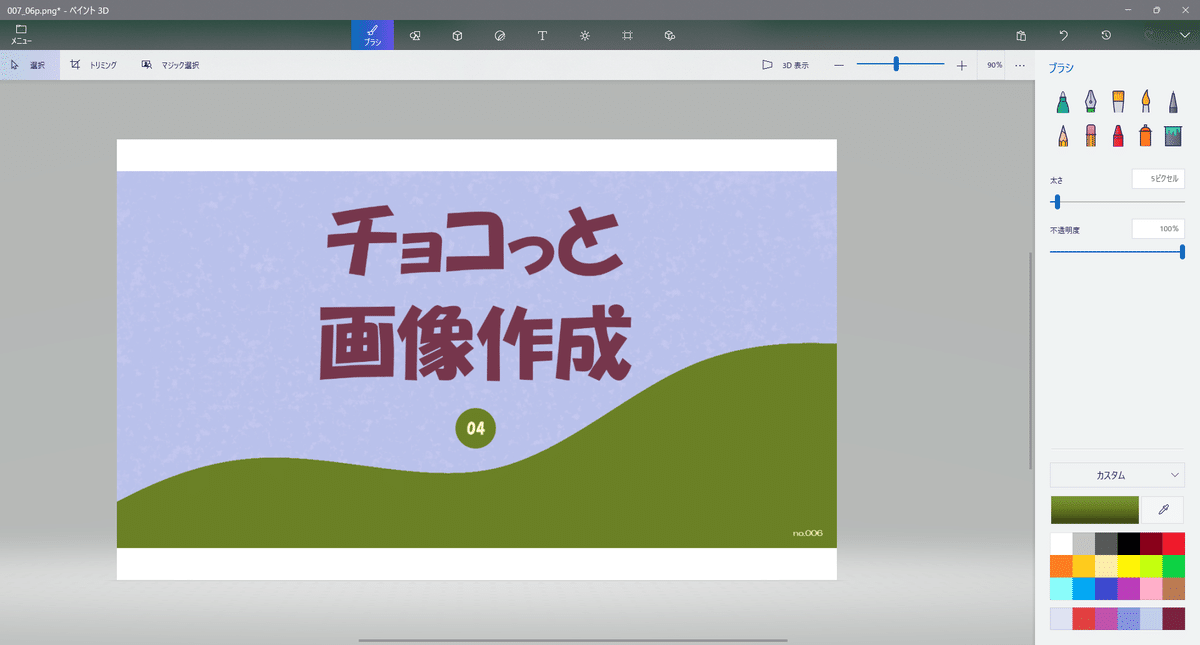
Task: Pick the dark maroon custom swatch
Action: tap(1173, 619)
